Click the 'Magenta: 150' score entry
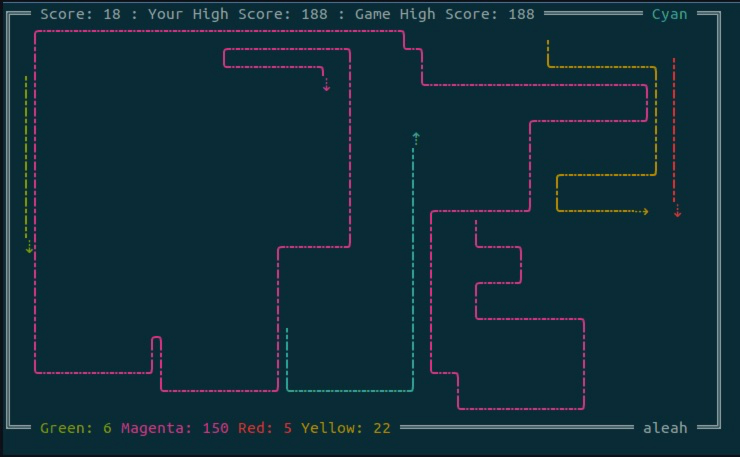 175,428
